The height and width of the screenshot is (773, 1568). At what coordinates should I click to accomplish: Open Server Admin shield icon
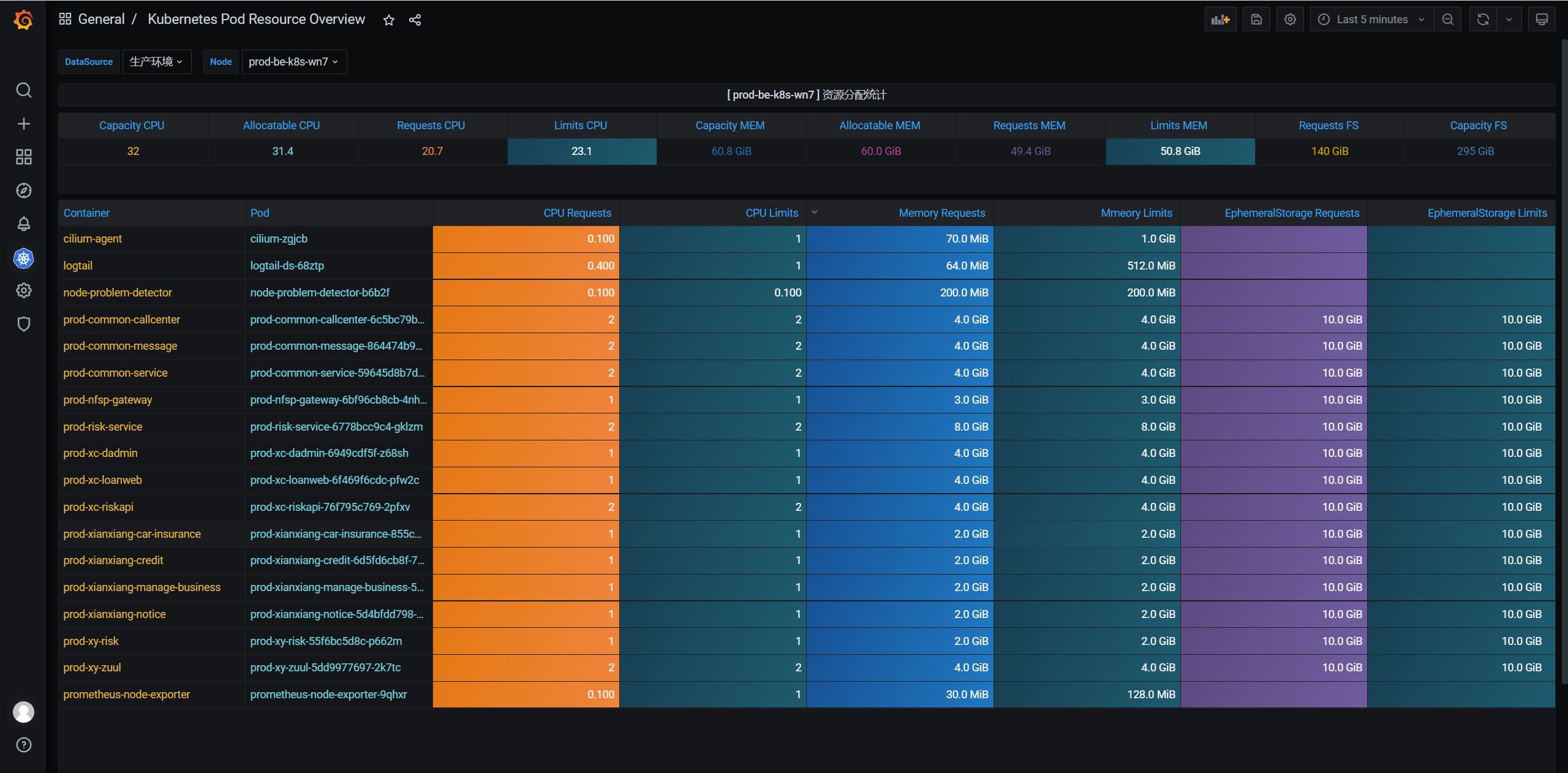(x=23, y=324)
